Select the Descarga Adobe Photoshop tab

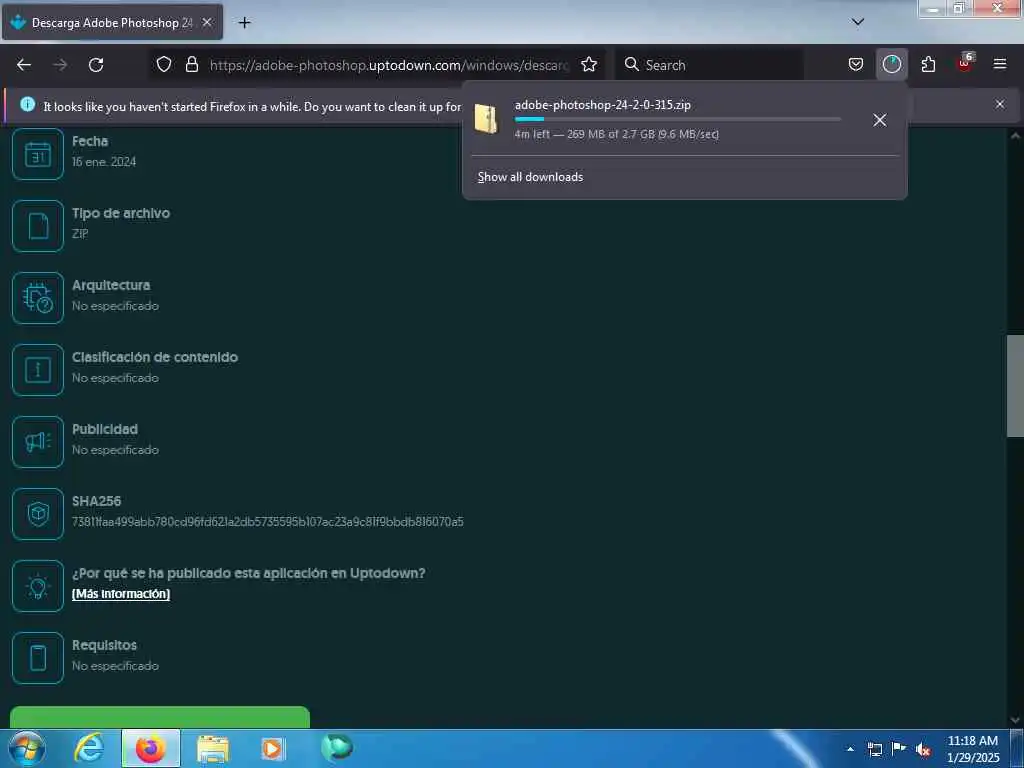pyautogui.click(x=112, y=22)
